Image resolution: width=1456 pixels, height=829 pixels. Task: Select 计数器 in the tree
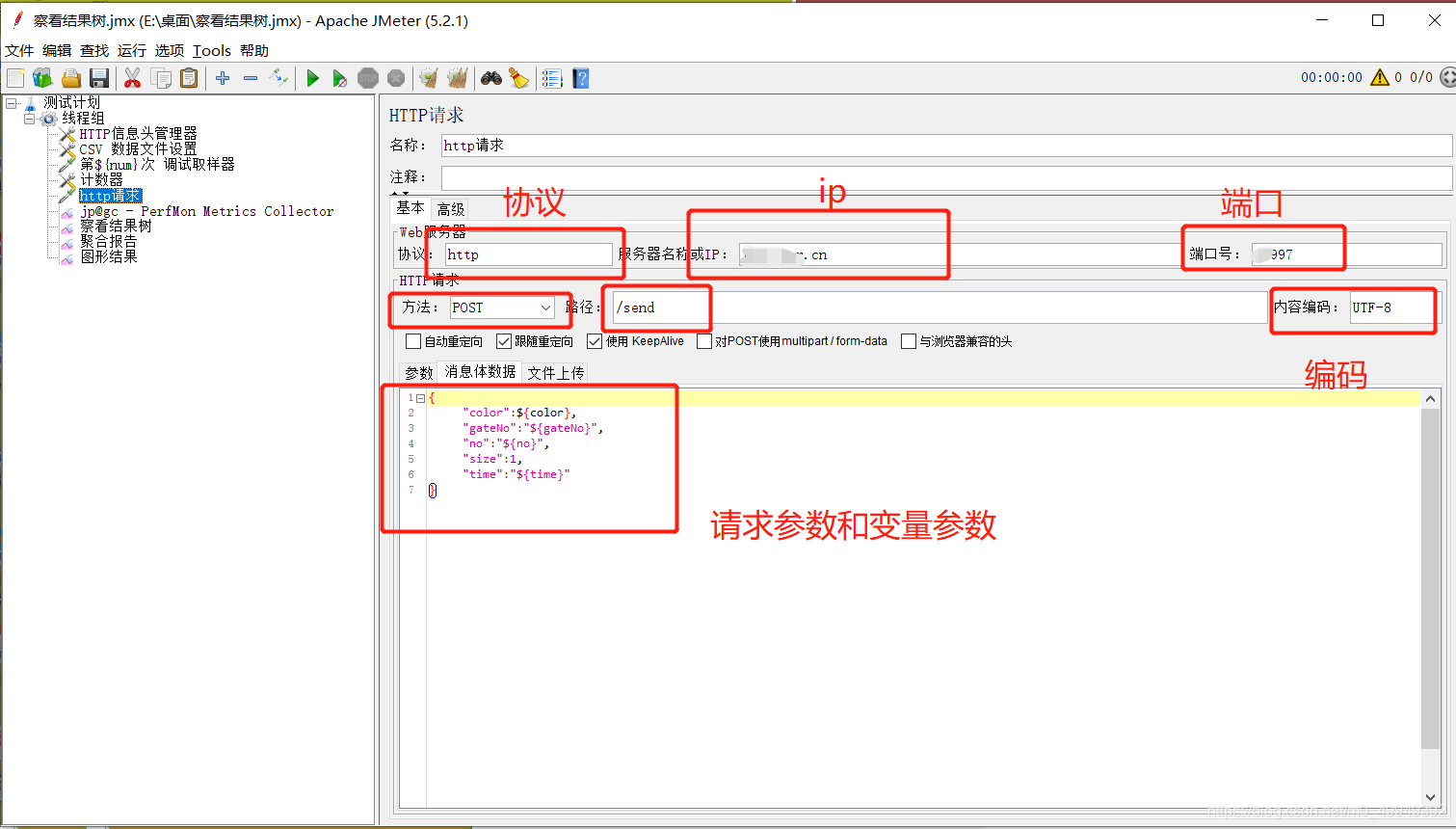click(x=101, y=180)
